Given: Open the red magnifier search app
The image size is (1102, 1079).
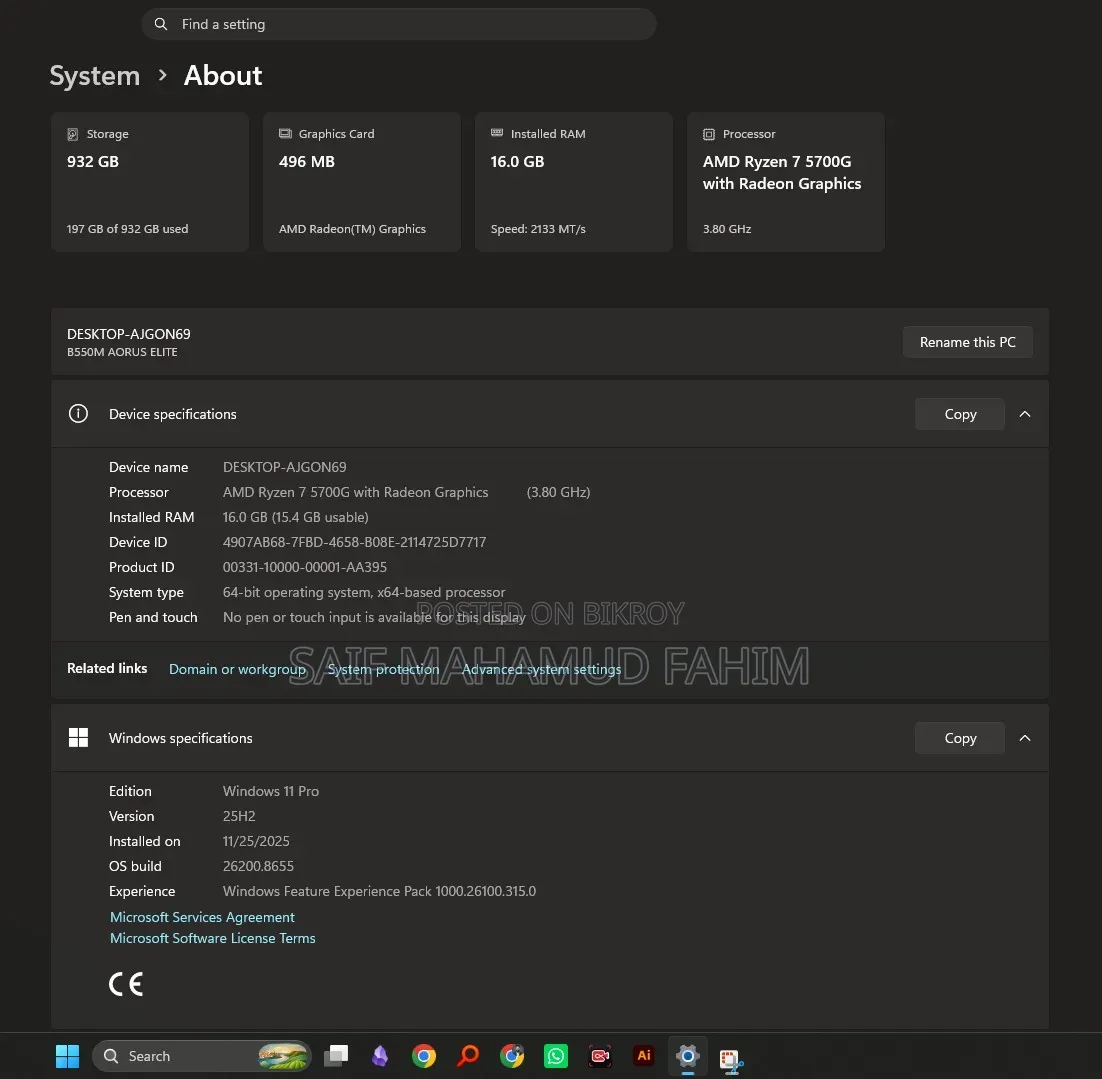Looking at the screenshot, I should [468, 1056].
